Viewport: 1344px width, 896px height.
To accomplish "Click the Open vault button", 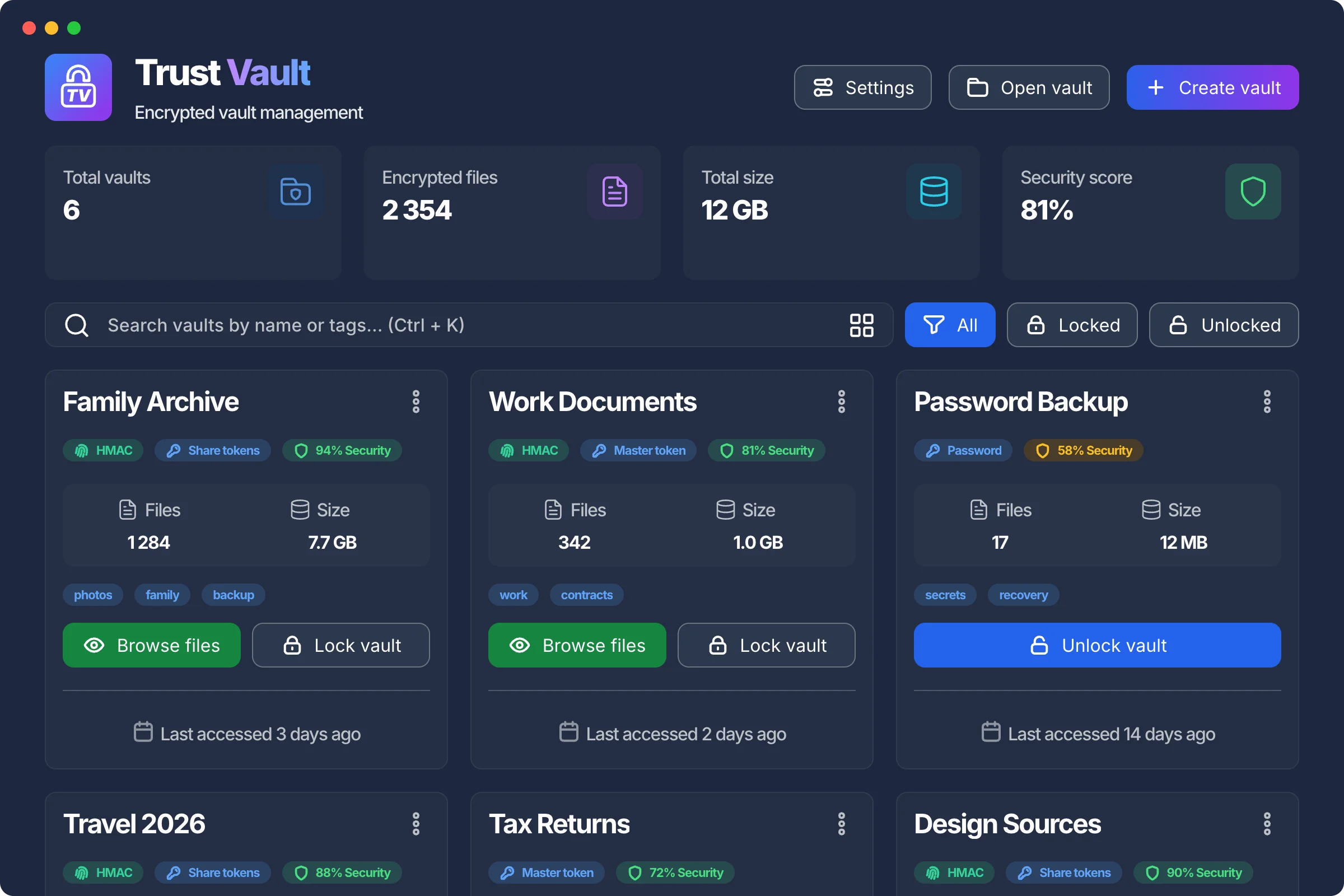I will point(1029,87).
